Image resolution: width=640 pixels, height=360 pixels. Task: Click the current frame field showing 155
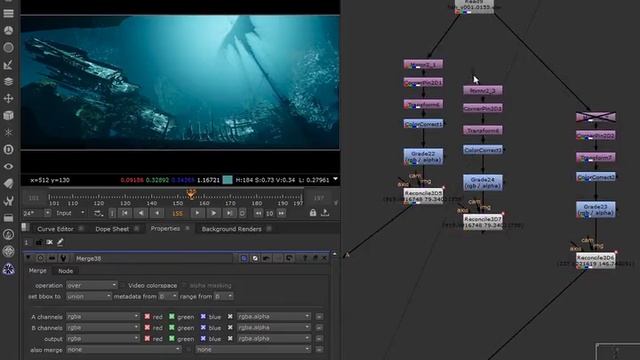(x=177, y=213)
